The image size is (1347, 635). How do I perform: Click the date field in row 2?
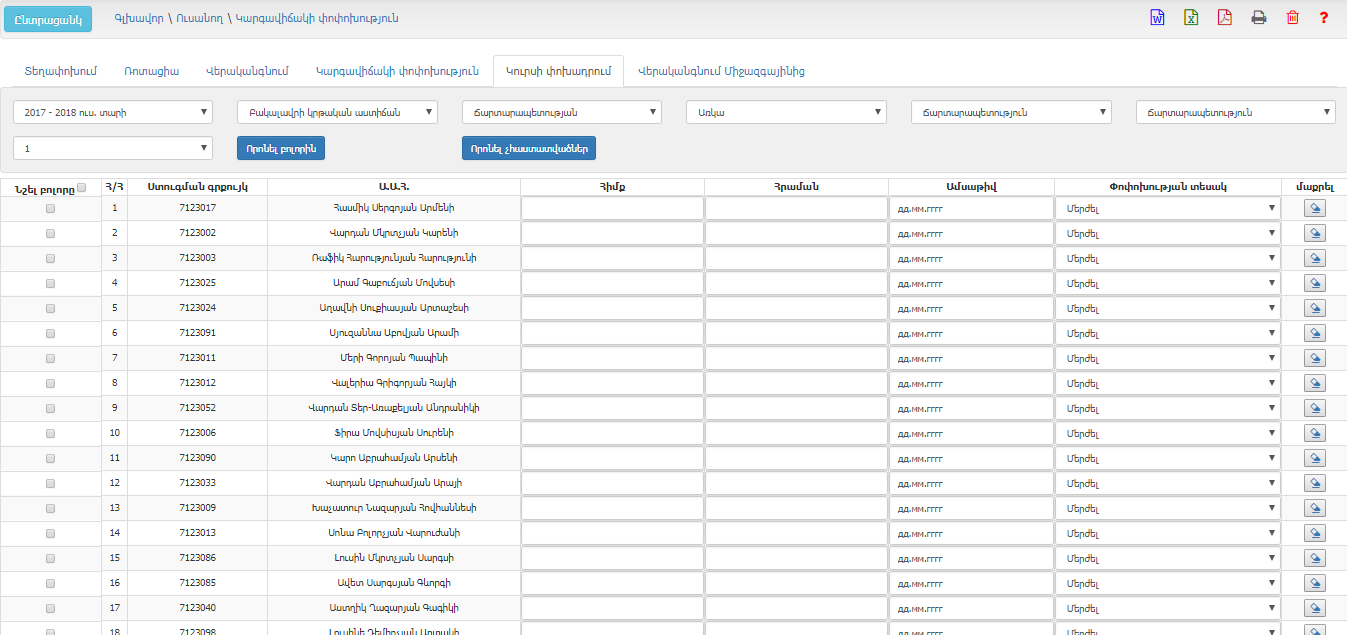pos(970,233)
